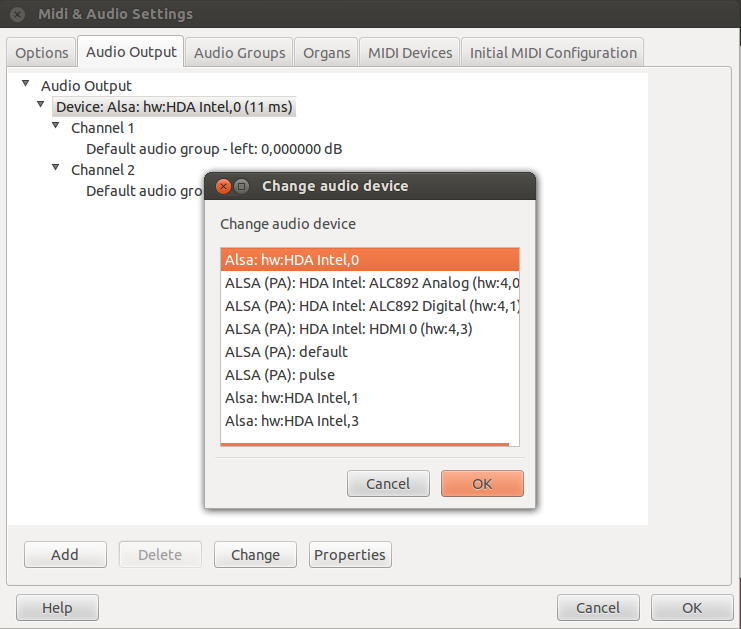Image resolution: width=741 pixels, height=629 pixels.
Task: Click OK in Change audio device dialog
Action: click(x=482, y=483)
